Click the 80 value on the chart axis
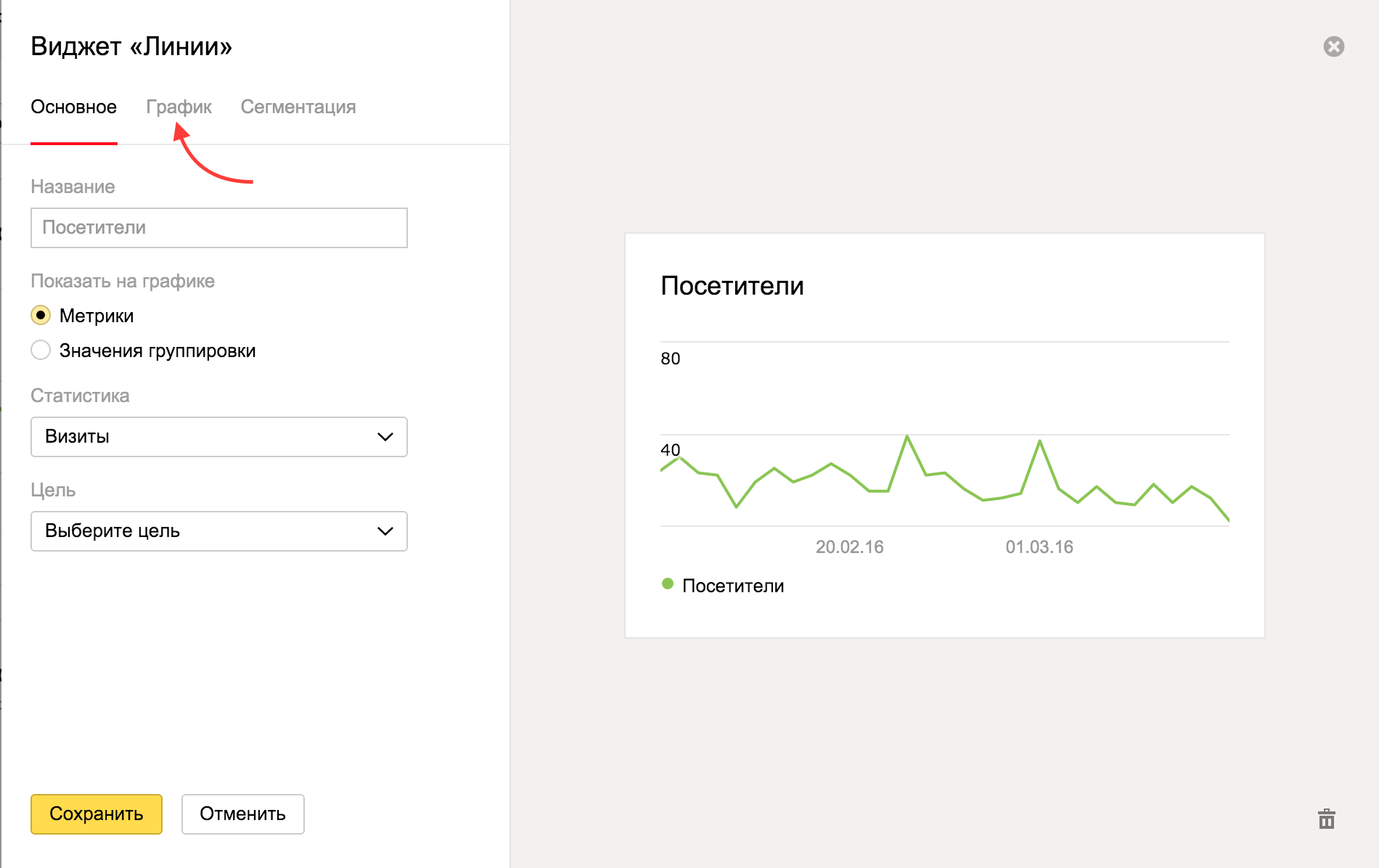Image resolution: width=1379 pixels, height=868 pixels. (x=670, y=359)
